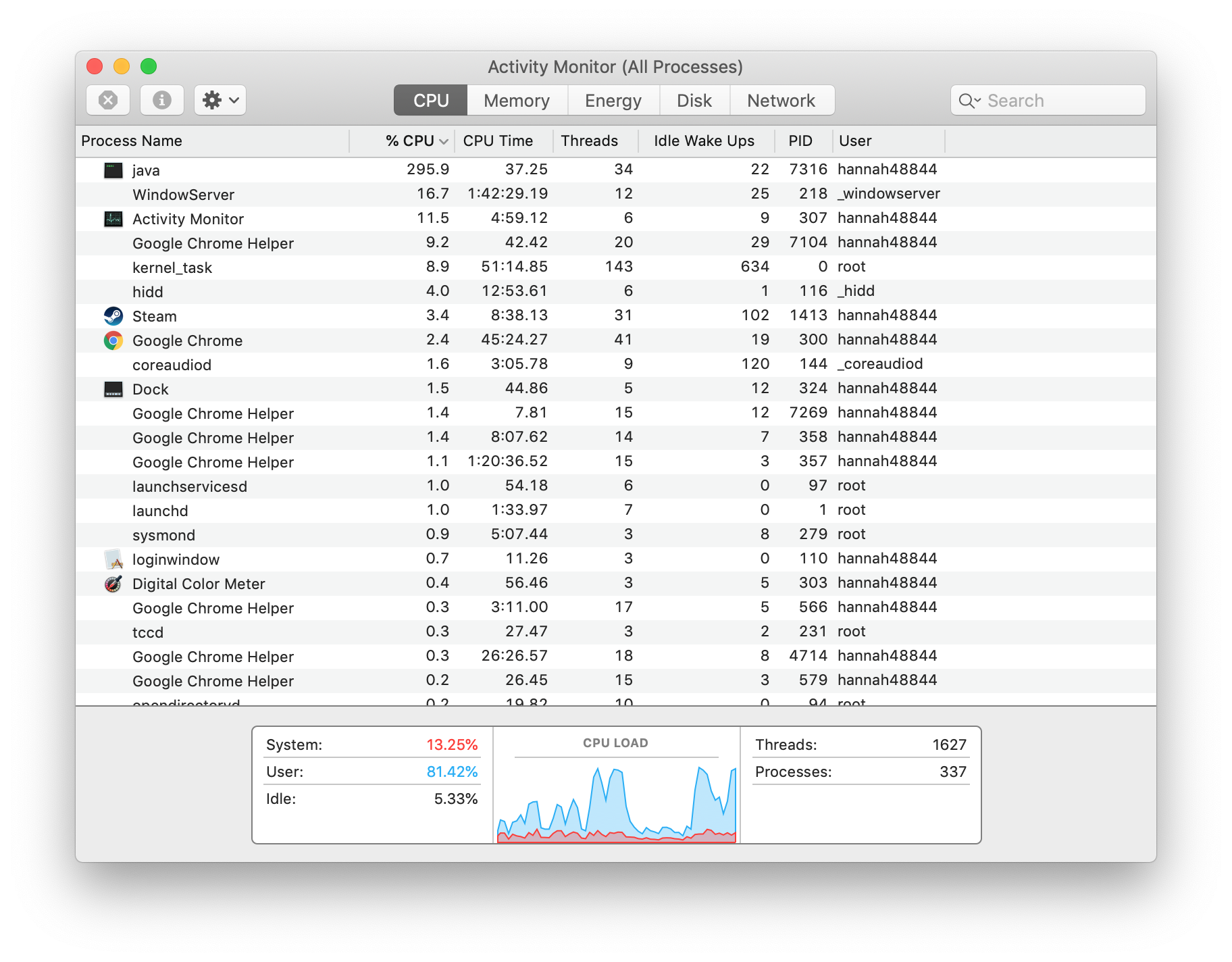The width and height of the screenshot is (1232, 962).
Task: Sort by User column header
Action: point(889,141)
